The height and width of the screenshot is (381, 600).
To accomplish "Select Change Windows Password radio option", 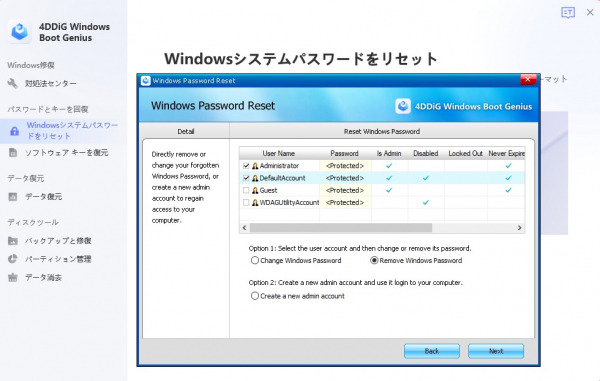I will (x=255, y=261).
